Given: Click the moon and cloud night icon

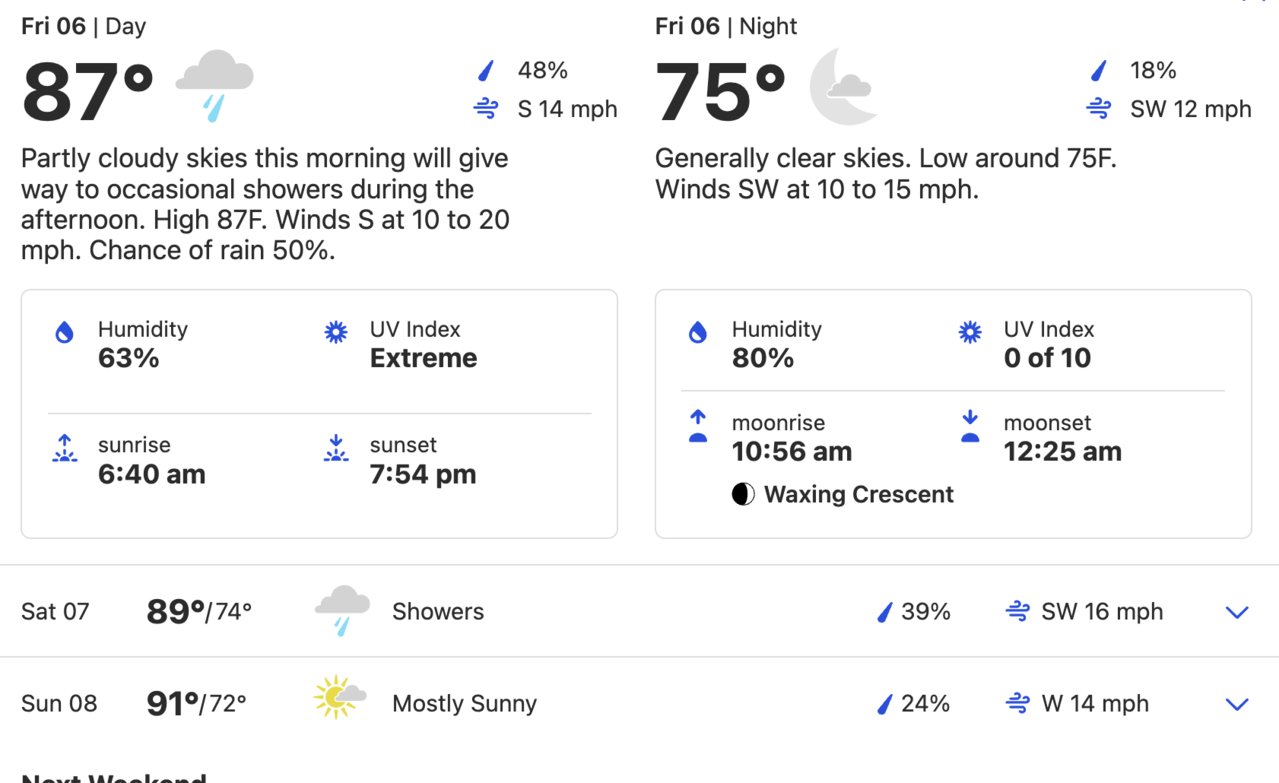Looking at the screenshot, I should tap(844, 87).
